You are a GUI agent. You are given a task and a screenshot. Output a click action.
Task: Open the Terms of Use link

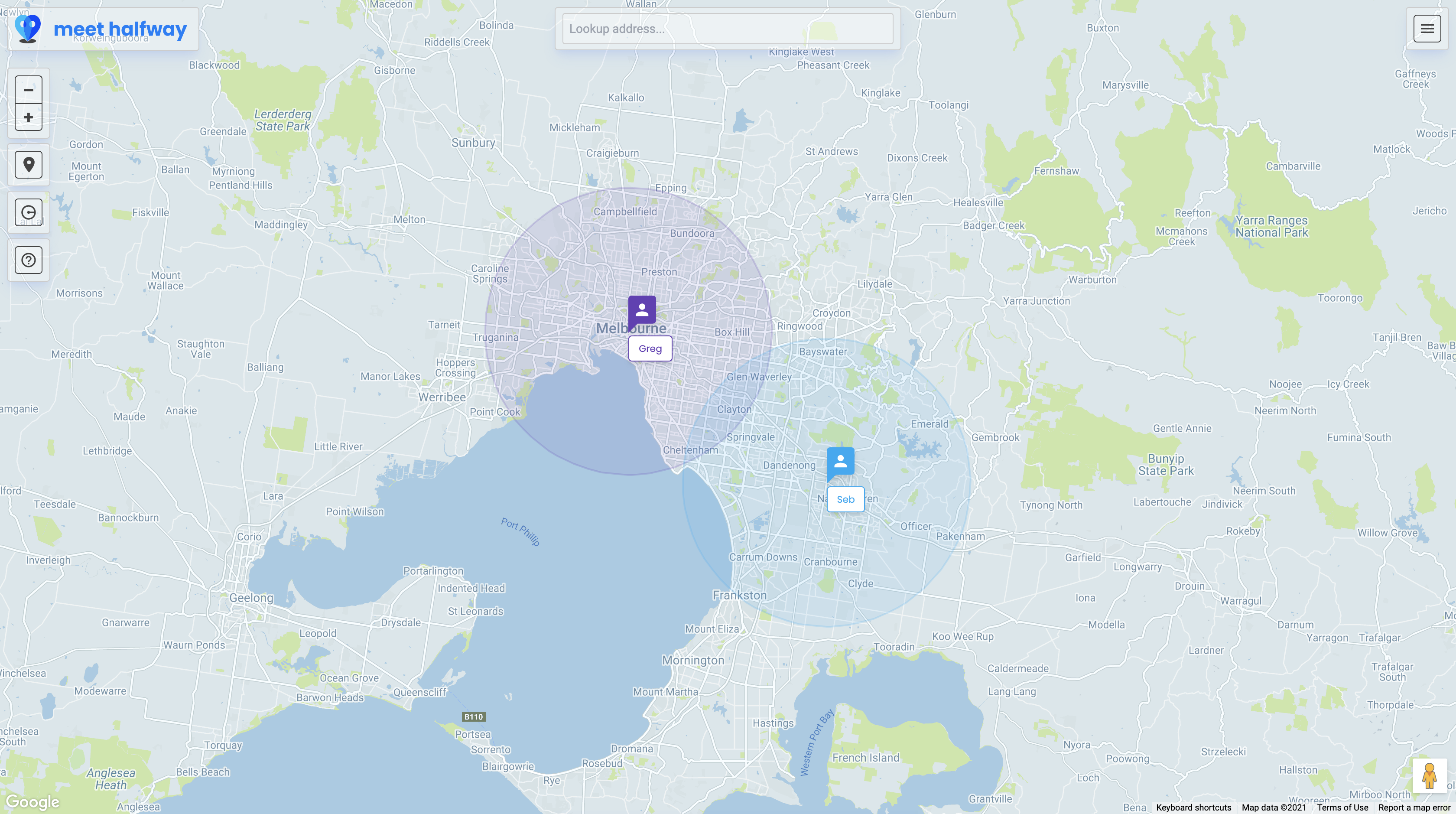(x=1342, y=807)
